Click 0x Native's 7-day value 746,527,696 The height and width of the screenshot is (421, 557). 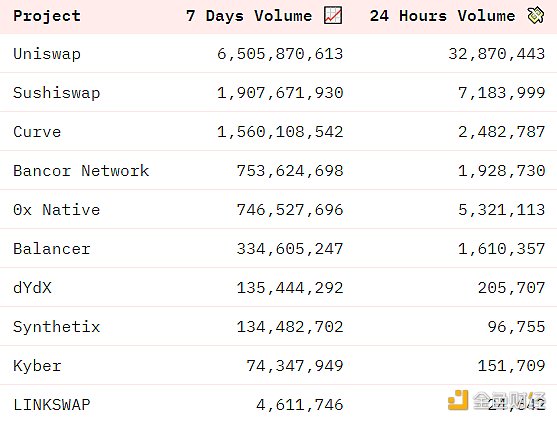point(290,210)
